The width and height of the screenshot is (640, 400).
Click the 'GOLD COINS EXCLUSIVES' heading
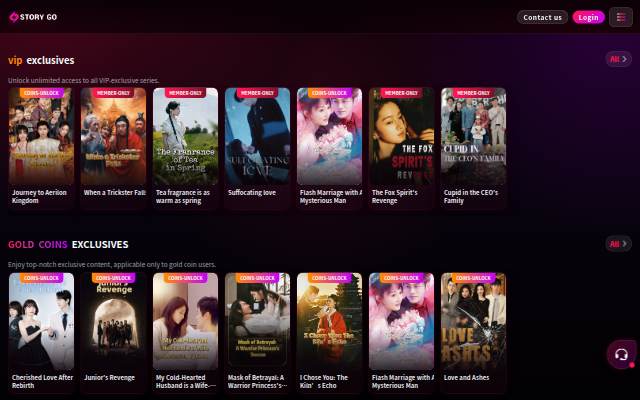[x=68, y=244]
